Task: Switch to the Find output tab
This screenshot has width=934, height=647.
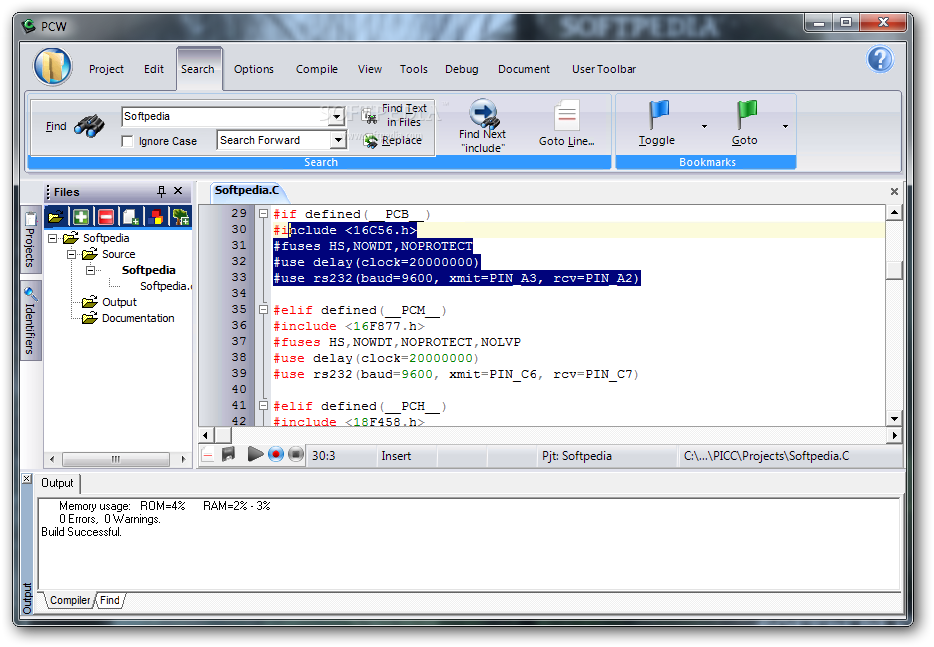Action: 110,600
